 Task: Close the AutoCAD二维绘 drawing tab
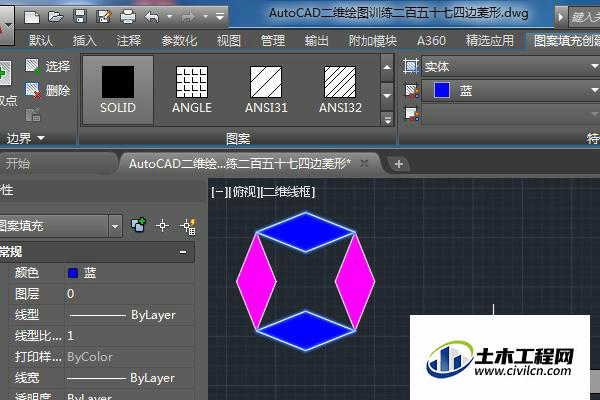click(364, 163)
